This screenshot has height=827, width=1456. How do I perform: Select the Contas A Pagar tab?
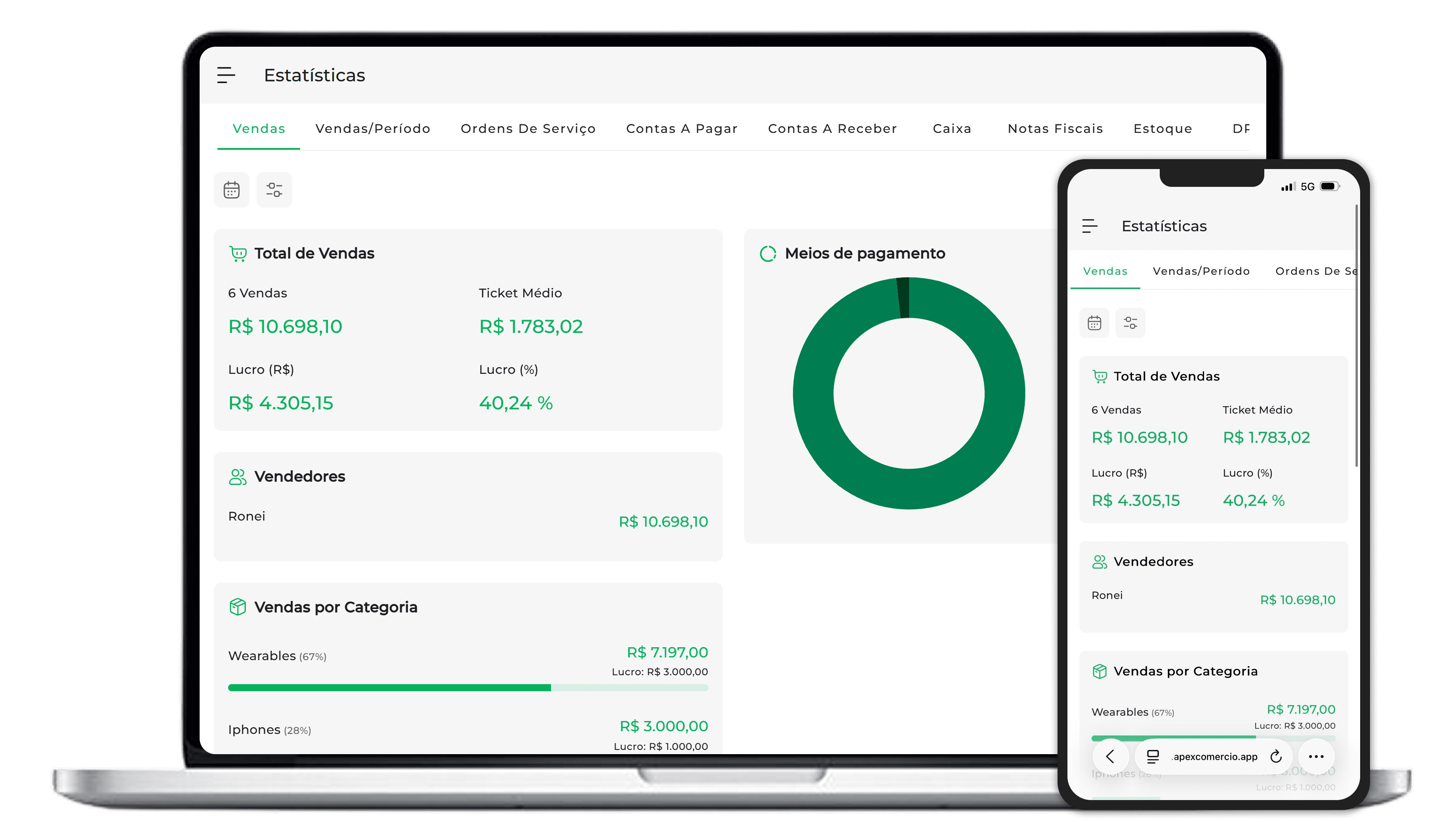click(681, 129)
